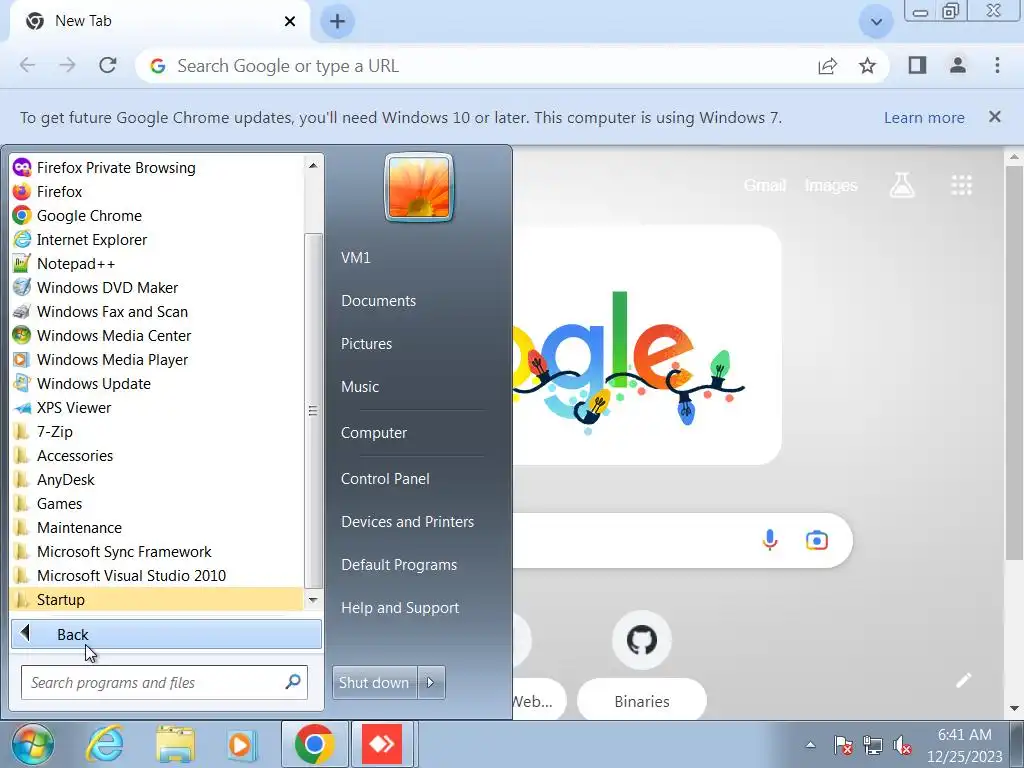Open Music from the Start menu
The width and height of the screenshot is (1024, 768).
pyautogui.click(x=360, y=387)
